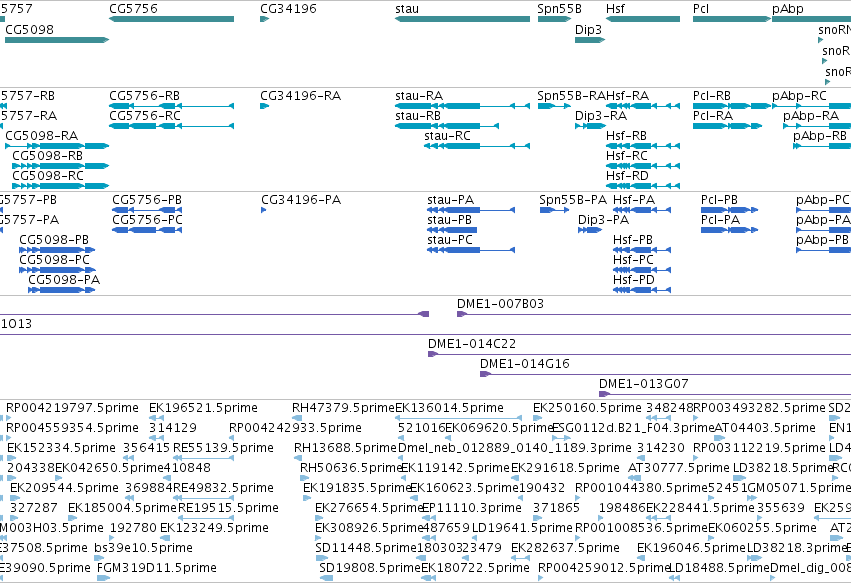The image size is (851, 583).
Task: Click the Hsf-RD transcript
Action: click(x=643, y=186)
